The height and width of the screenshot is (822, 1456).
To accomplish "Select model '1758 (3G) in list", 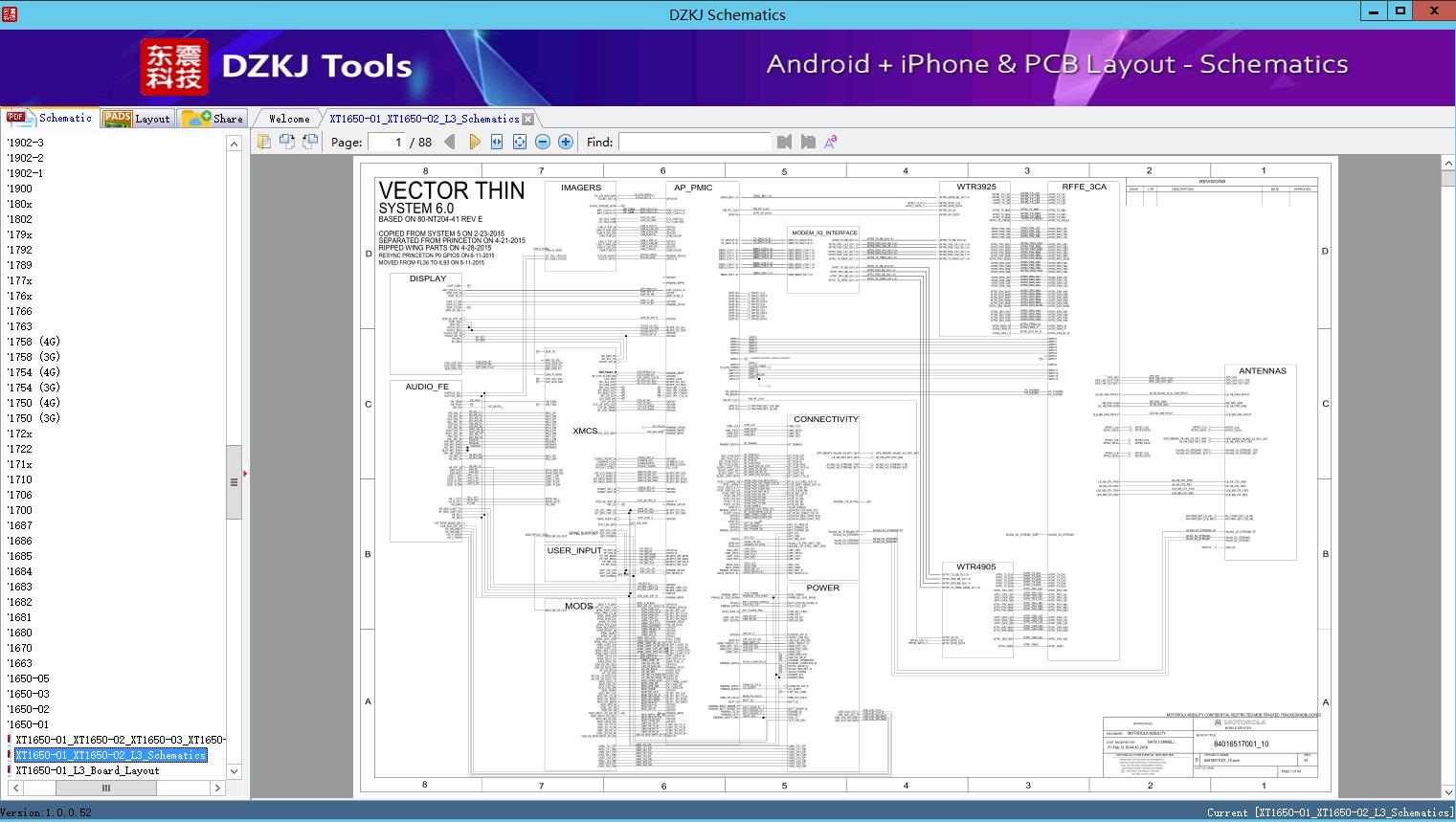I will click(x=34, y=357).
